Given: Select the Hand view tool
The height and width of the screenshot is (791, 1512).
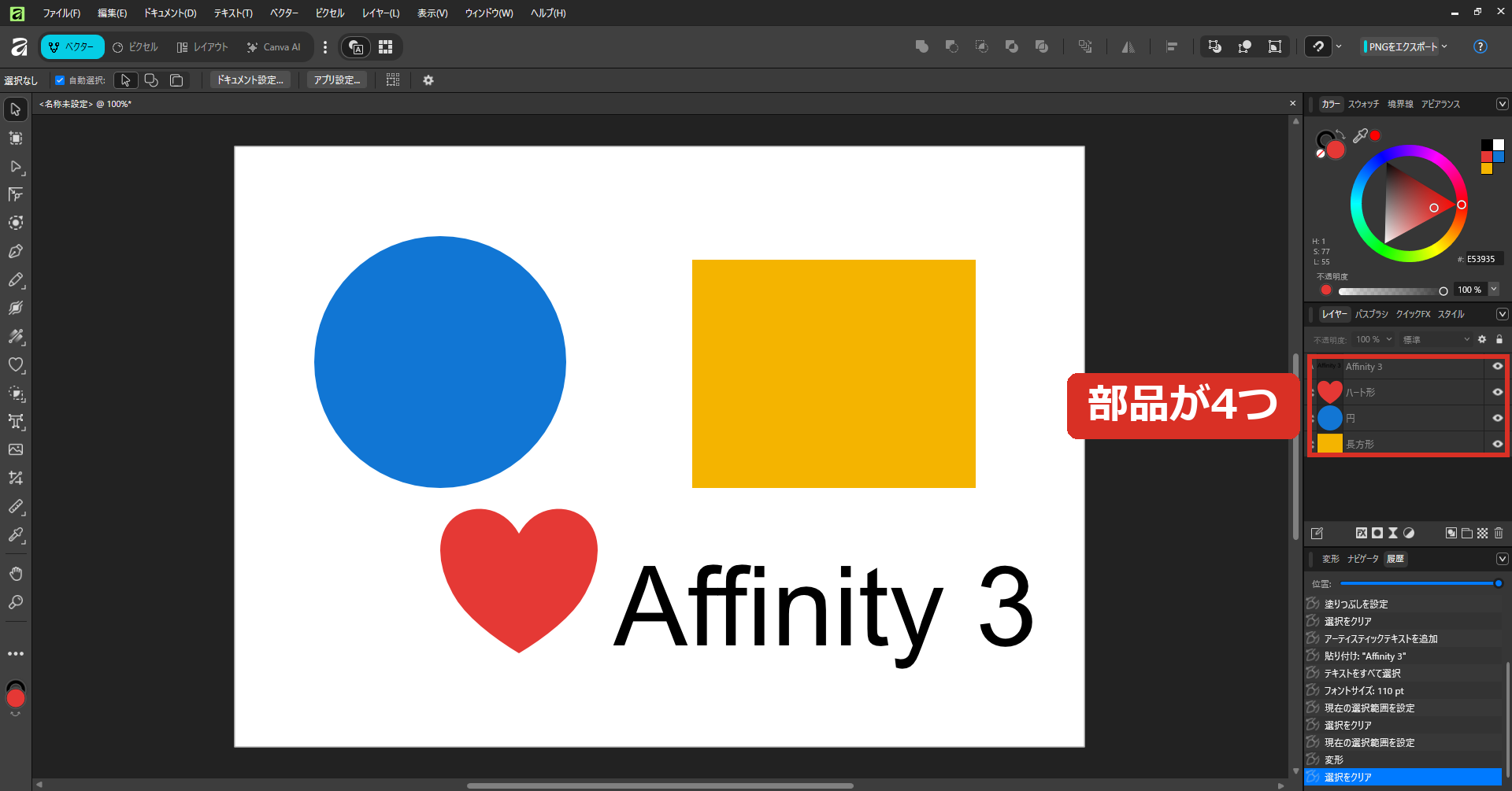Looking at the screenshot, I should [16, 574].
